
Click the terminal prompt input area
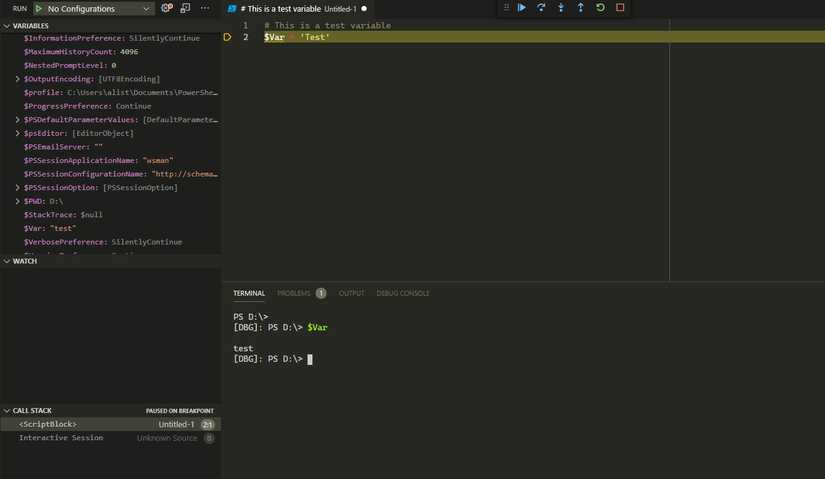coord(310,359)
